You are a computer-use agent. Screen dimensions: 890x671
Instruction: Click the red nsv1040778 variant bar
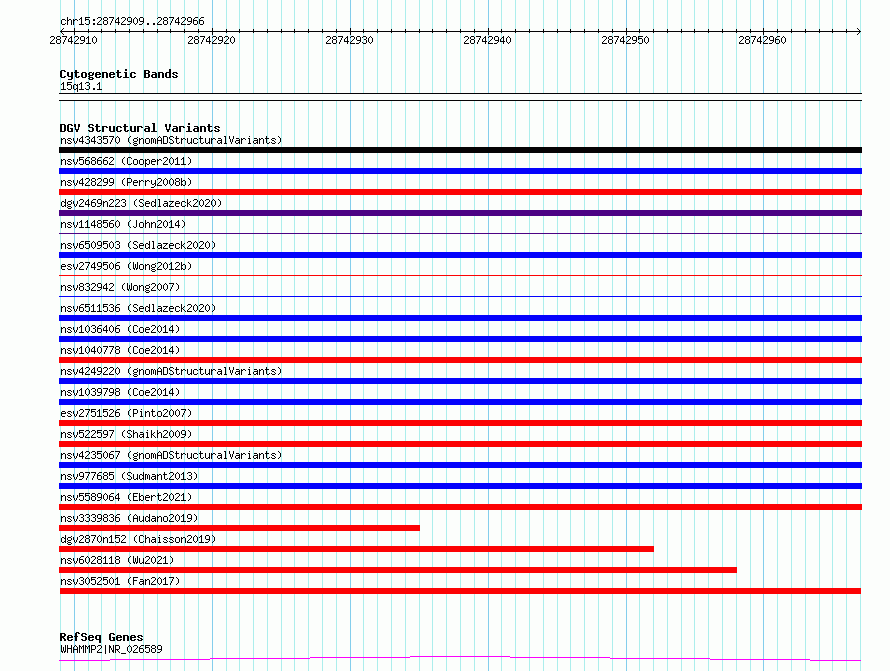(x=460, y=360)
